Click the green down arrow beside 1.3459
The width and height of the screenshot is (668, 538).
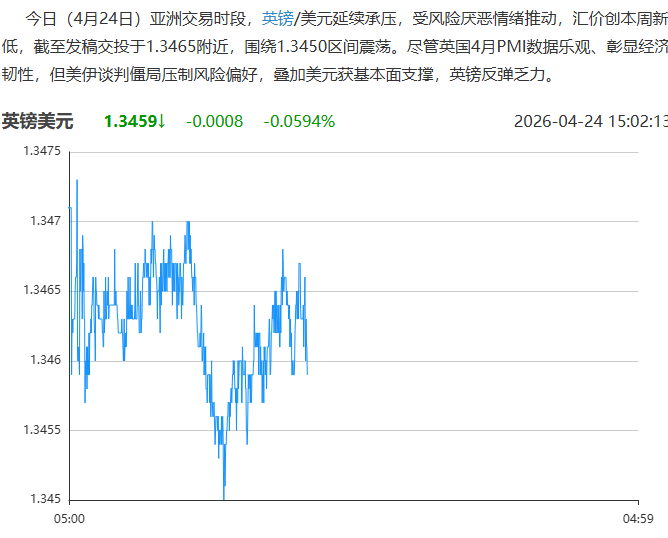161,121
